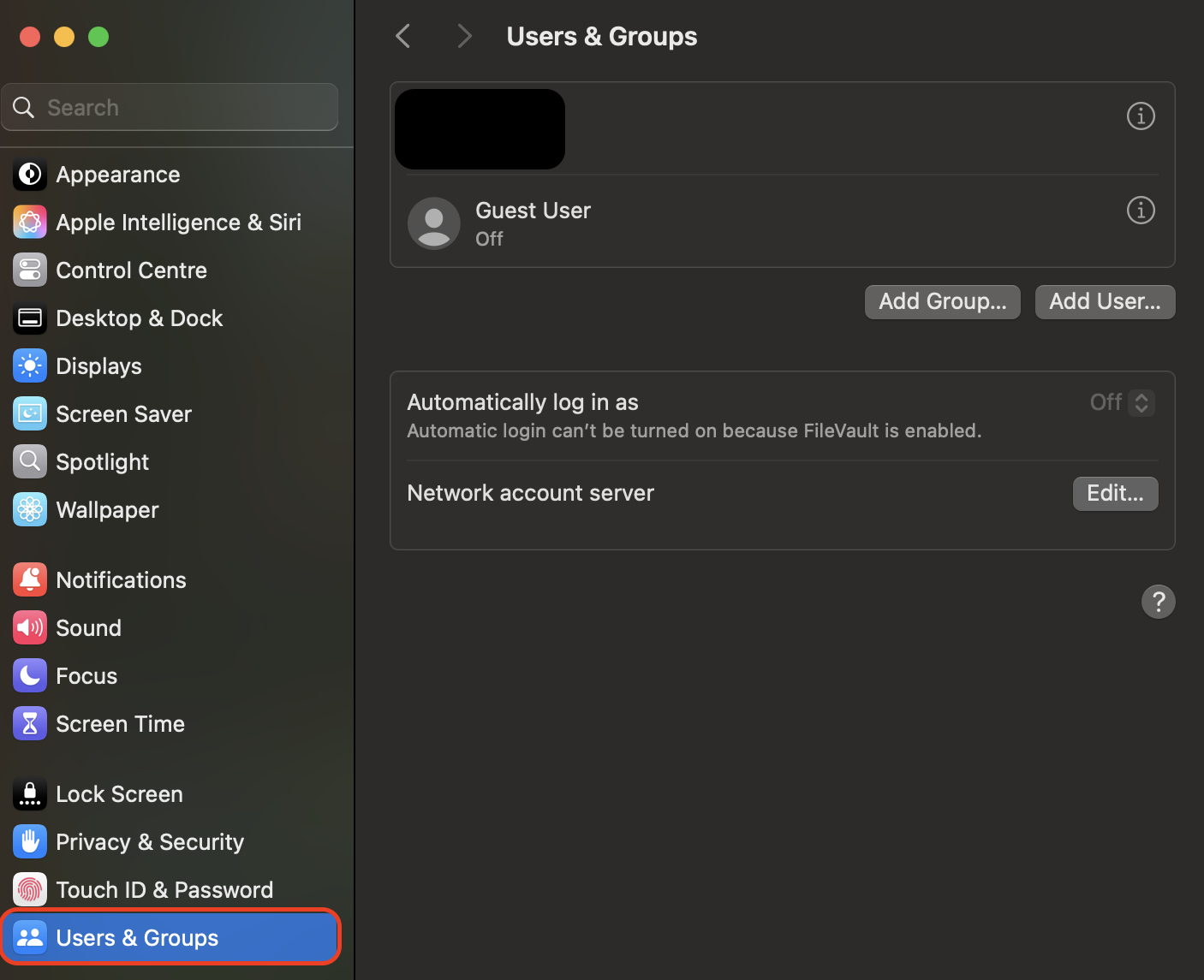This screenshot has width=1204, height=980.
Task: Click the Add Group button
Action: pos(942,301)
